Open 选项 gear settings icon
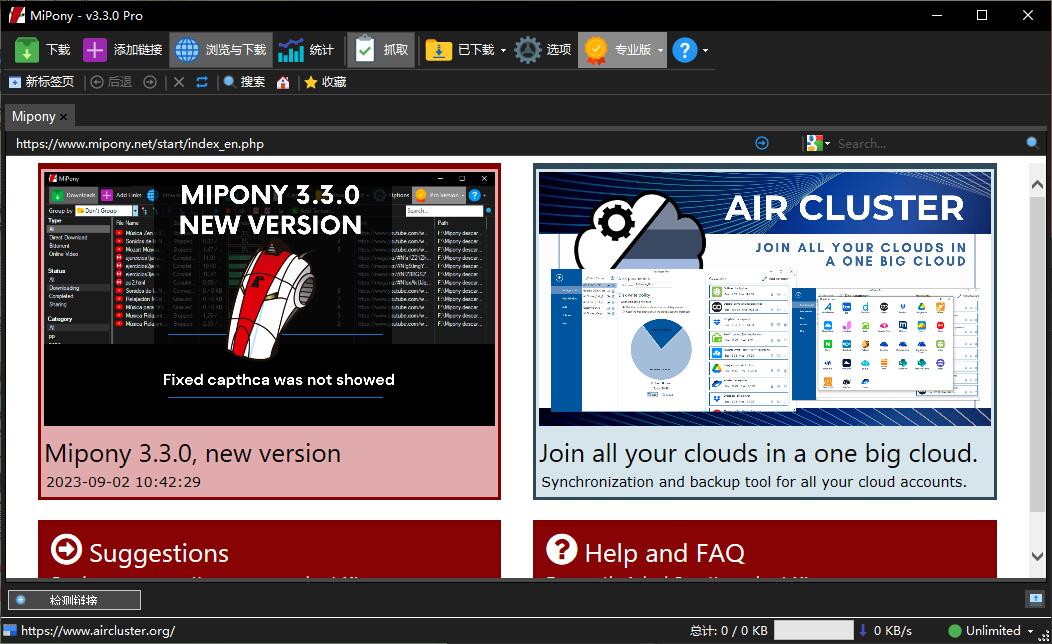Screen dimensions: 1052x644 [528, 50]
